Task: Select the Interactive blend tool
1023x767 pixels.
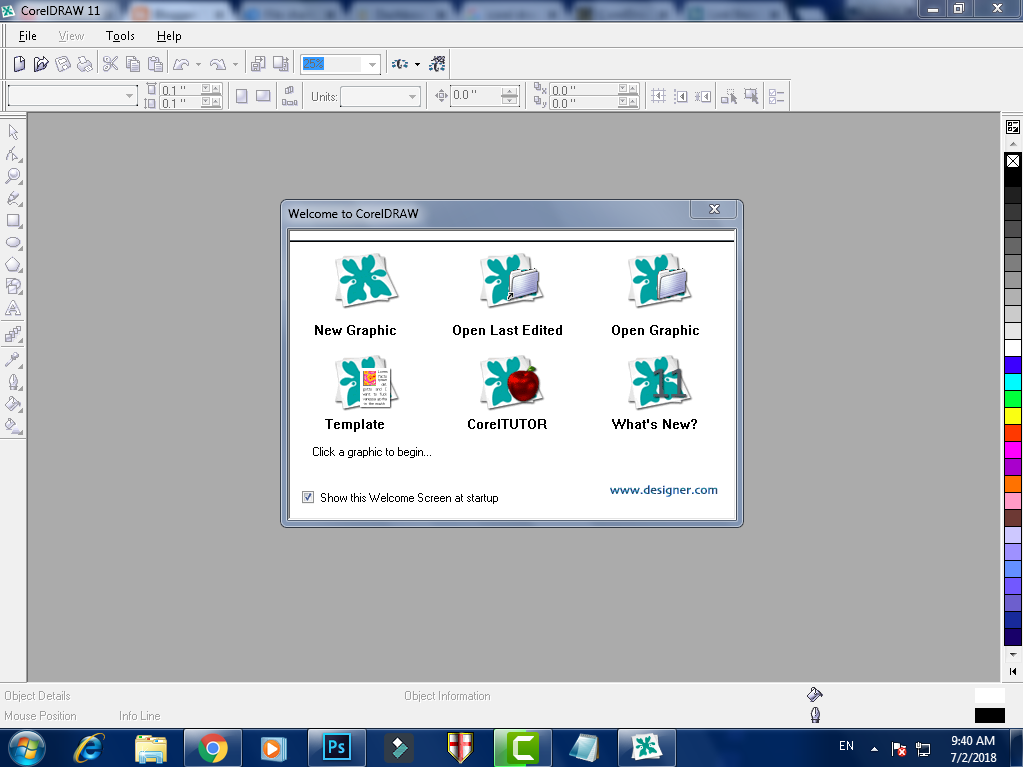Action: (13, 335)
